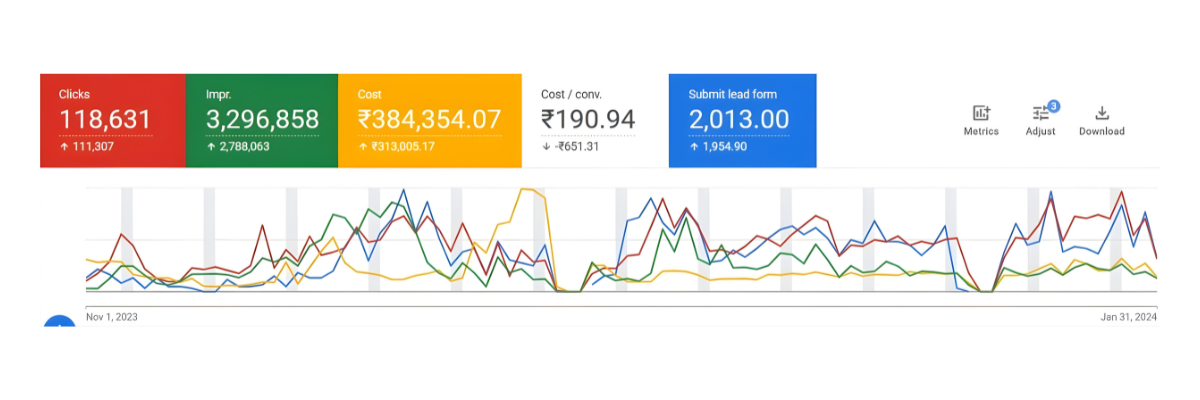Click the blue circular button at bottom-left
Screen dimensions: 1200x400
pyautogui.click(x=60, y=325)
